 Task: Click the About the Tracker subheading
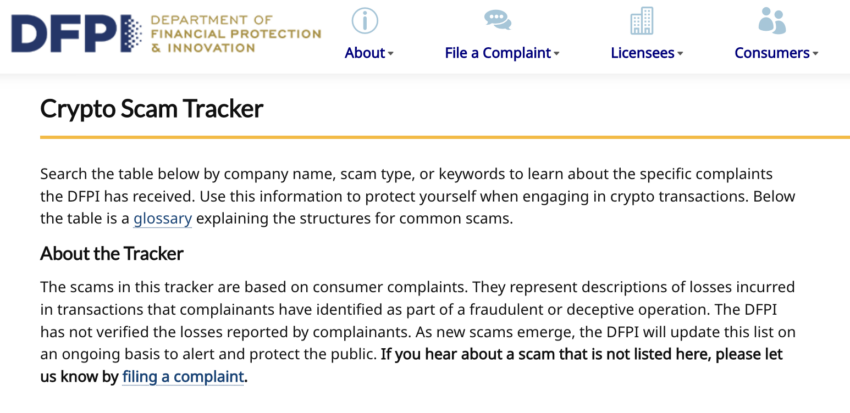click(x=111, y=253)
